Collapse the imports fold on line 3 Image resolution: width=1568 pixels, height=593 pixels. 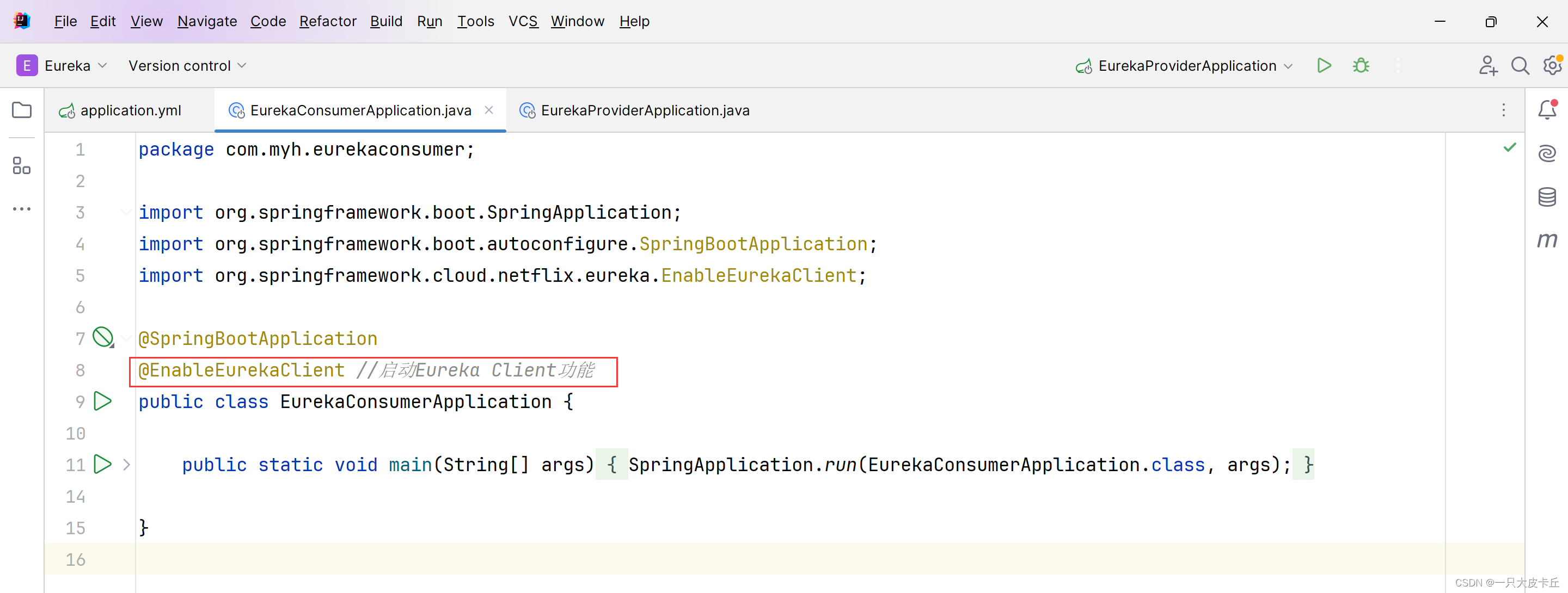coord(126,212)
